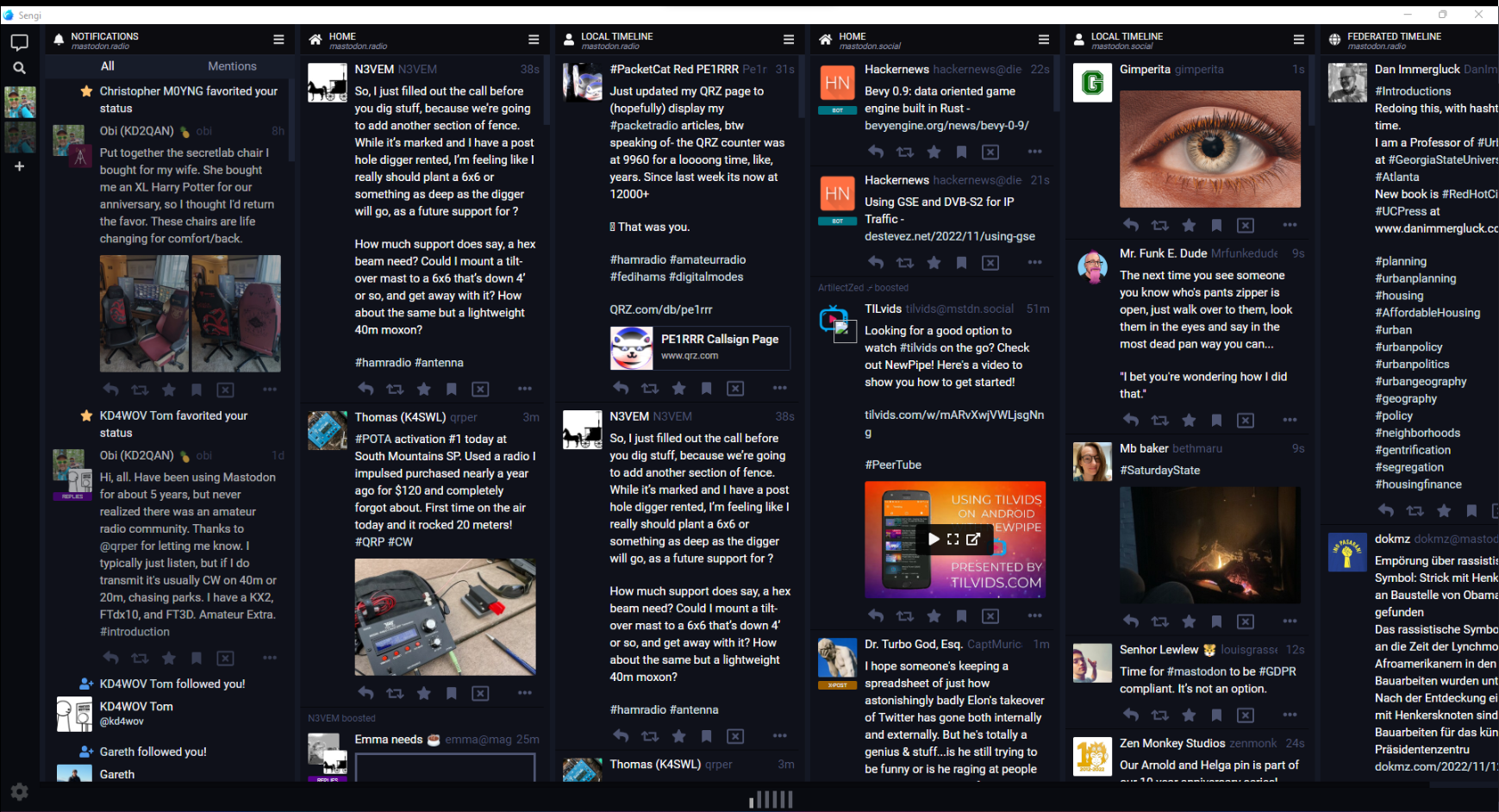Open the new post composer icon
1499x812 pixels.
point(19,42)
